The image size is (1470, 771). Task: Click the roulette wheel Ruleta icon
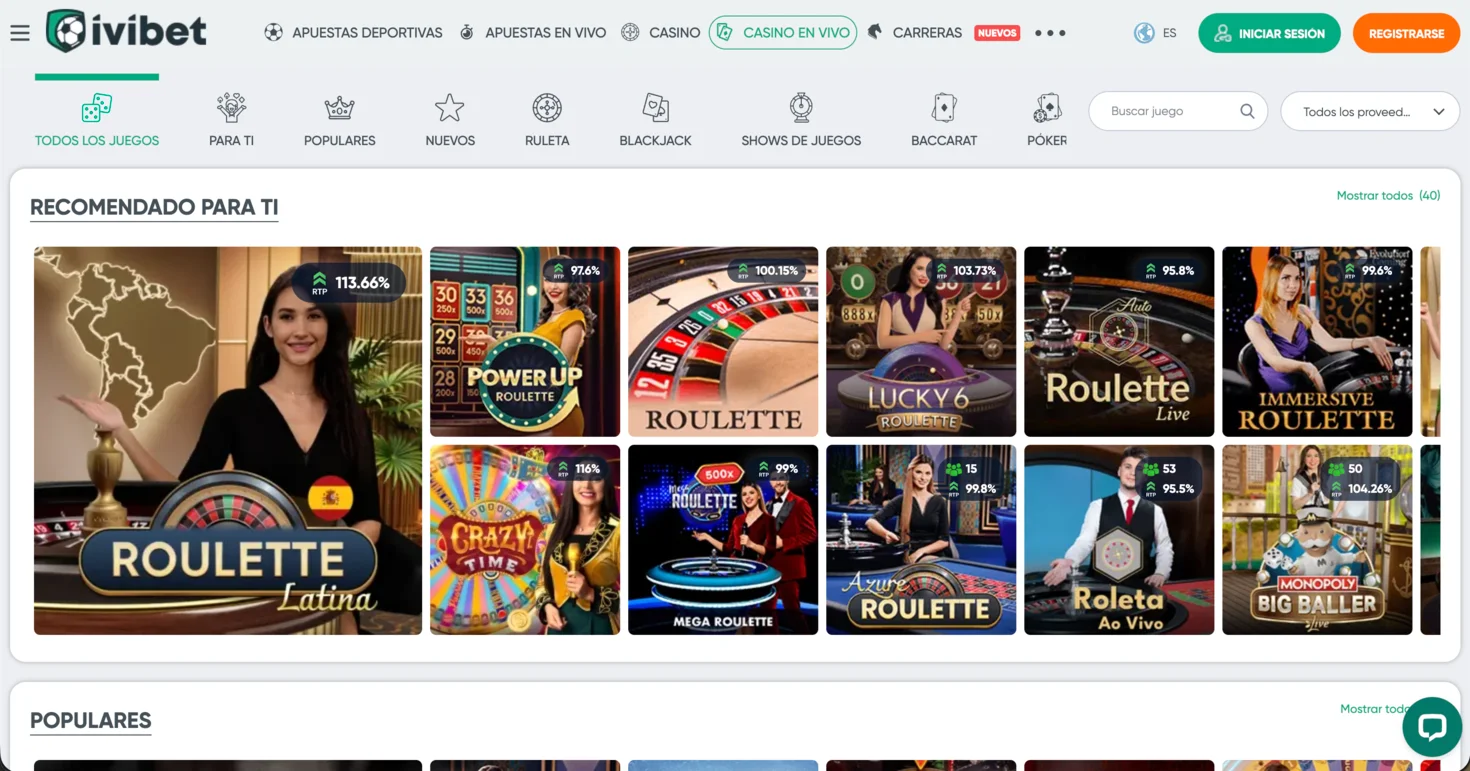[x=547, y=107]
